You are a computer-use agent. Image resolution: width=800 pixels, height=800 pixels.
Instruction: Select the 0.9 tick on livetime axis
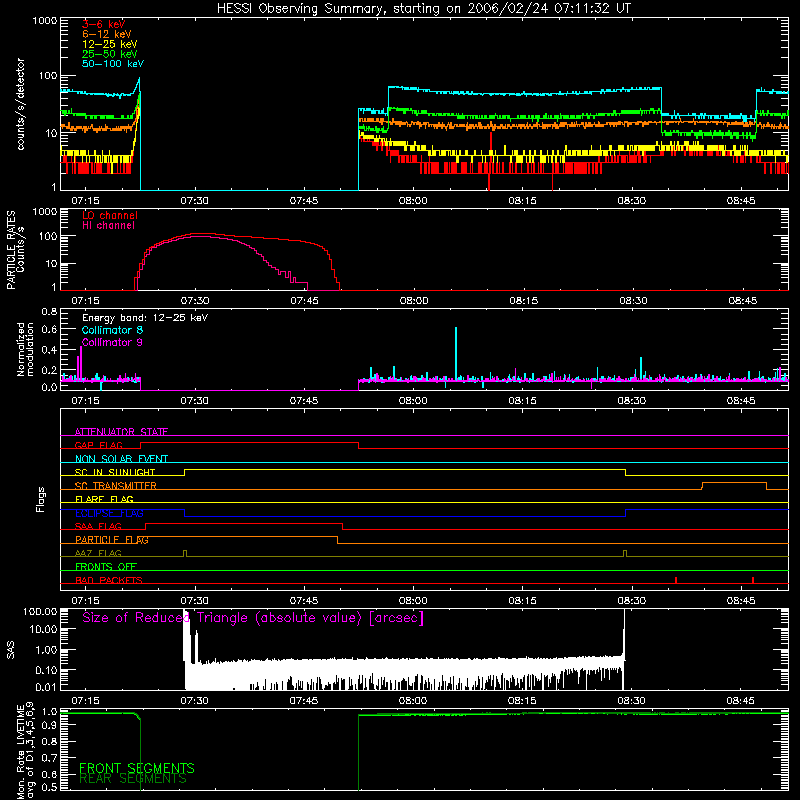(x=49, y=726)
